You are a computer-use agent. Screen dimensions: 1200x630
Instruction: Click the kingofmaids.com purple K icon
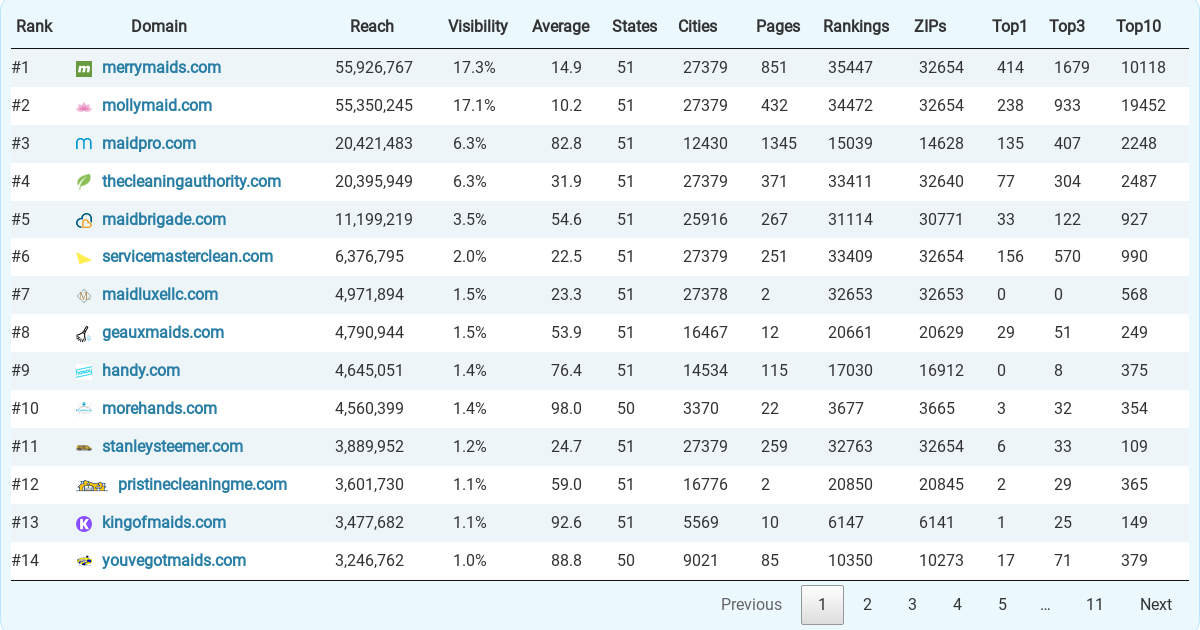pos(84,523)
